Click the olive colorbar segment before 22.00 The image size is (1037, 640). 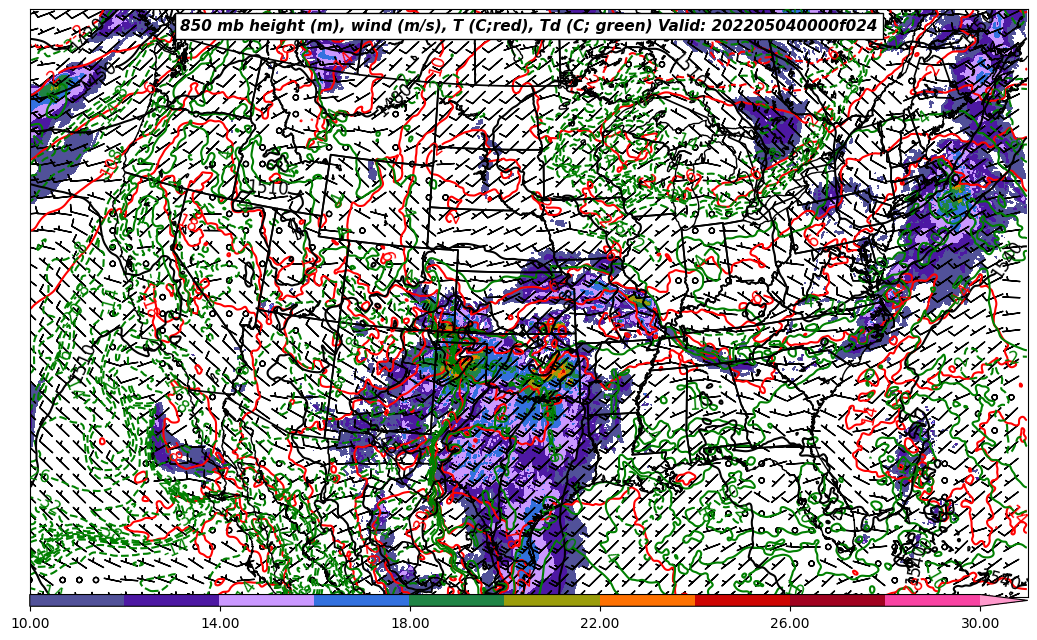pos(552,600)
